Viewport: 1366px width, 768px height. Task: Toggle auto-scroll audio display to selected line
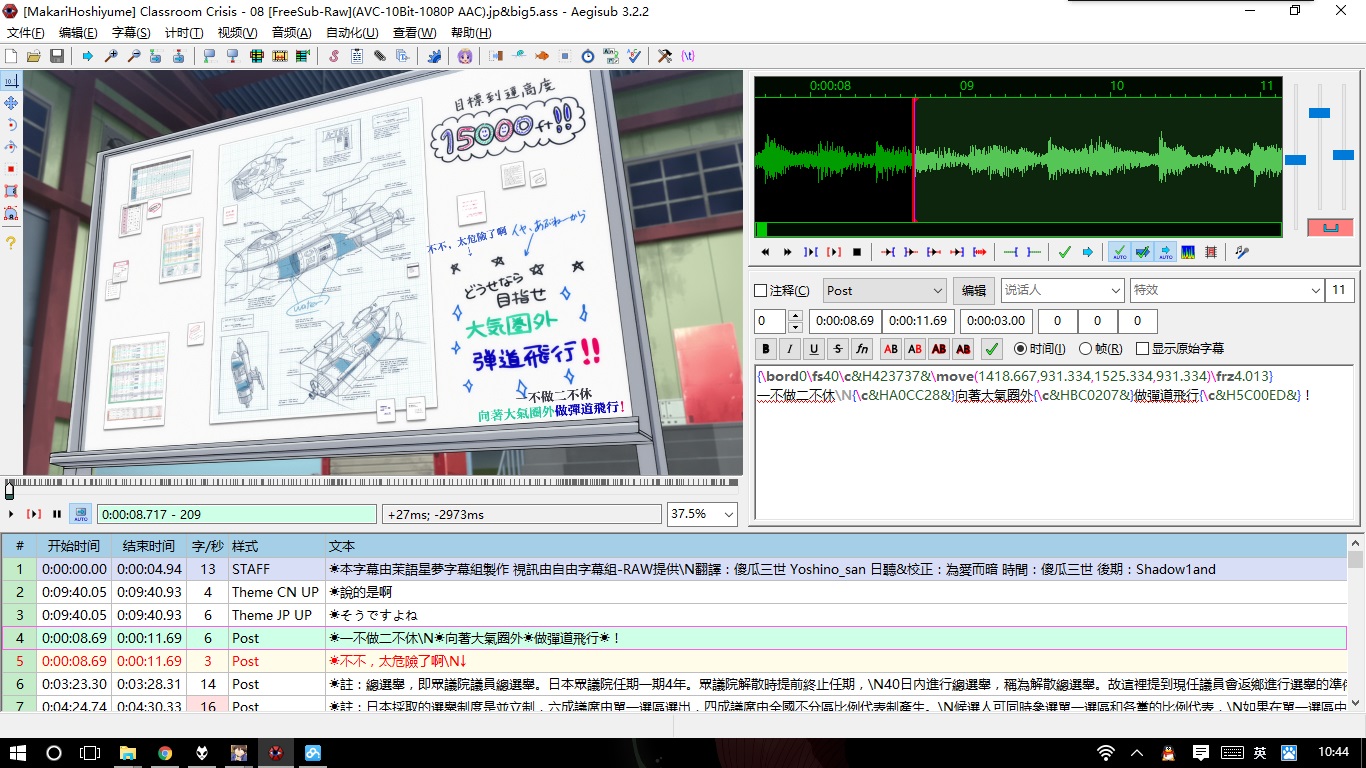coord(1165,252)
